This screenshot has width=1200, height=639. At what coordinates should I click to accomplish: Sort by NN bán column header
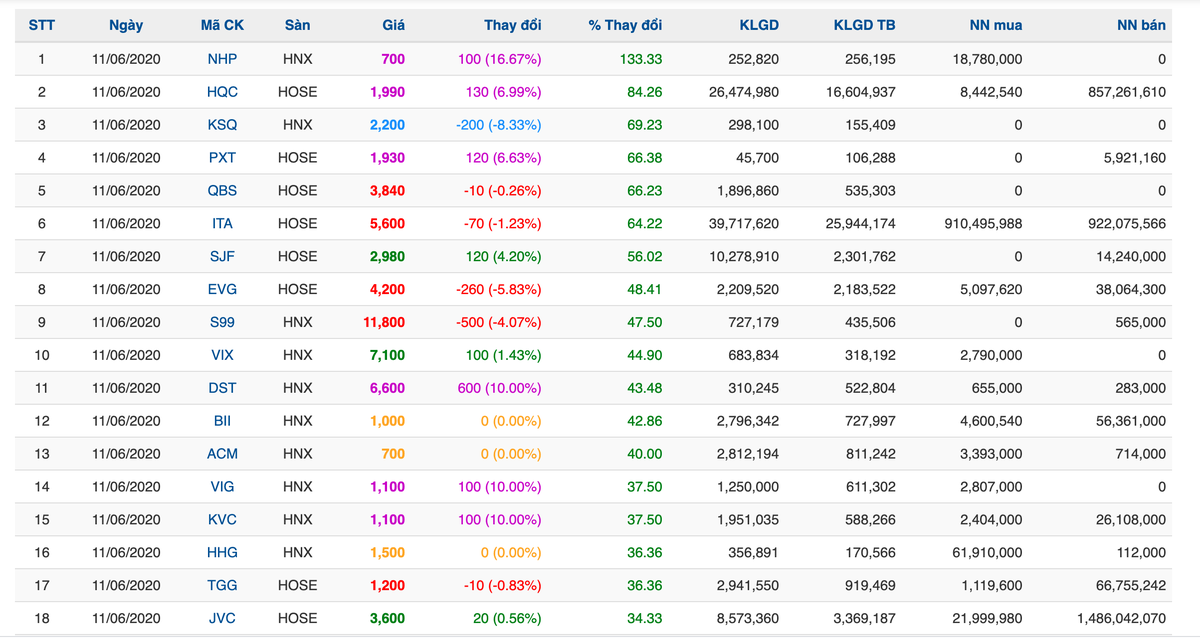tap(1140, 25)
